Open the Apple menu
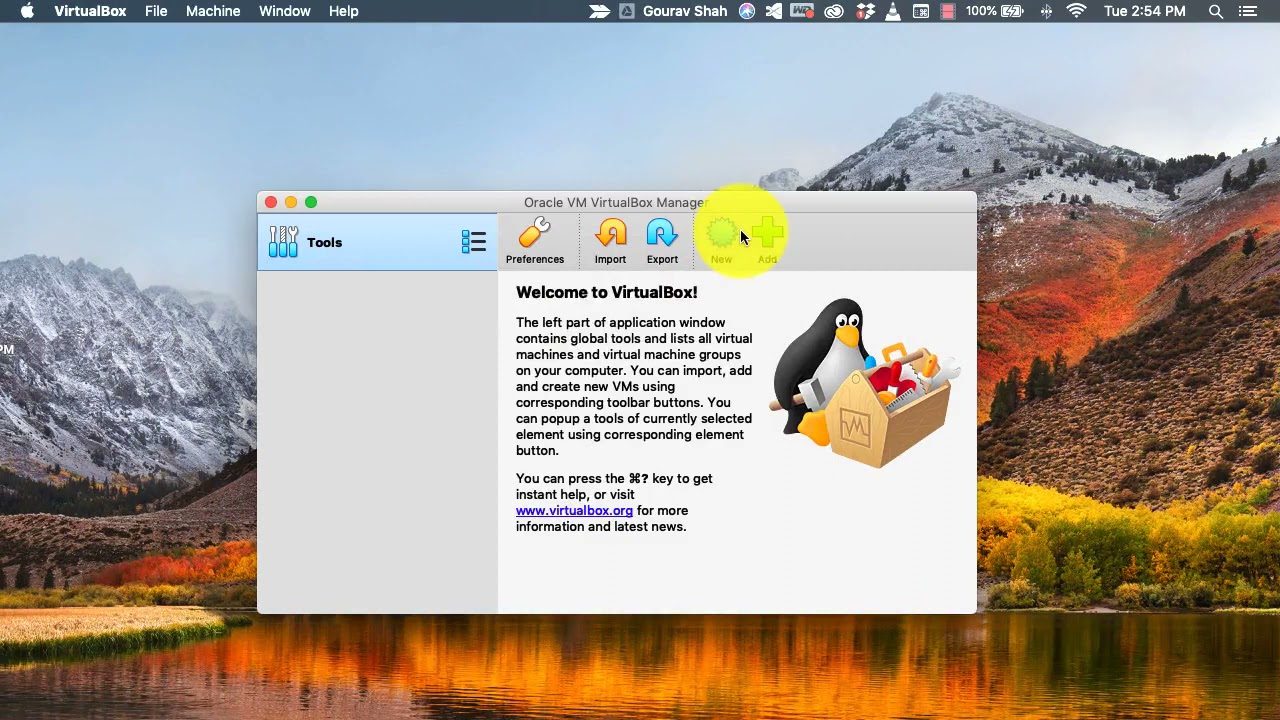1280x720 pixels. 27,11
